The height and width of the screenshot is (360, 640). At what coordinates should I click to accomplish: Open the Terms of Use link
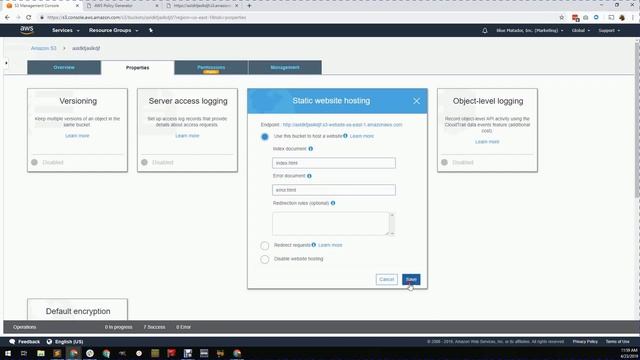point(618,342)
